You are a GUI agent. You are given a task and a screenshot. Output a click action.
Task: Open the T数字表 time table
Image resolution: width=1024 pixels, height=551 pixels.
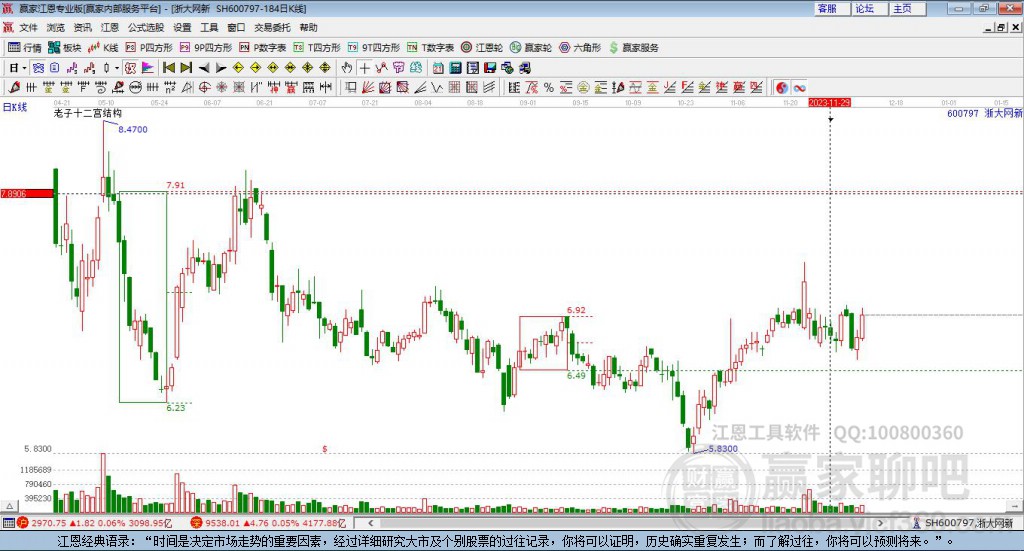coord(430,48)
